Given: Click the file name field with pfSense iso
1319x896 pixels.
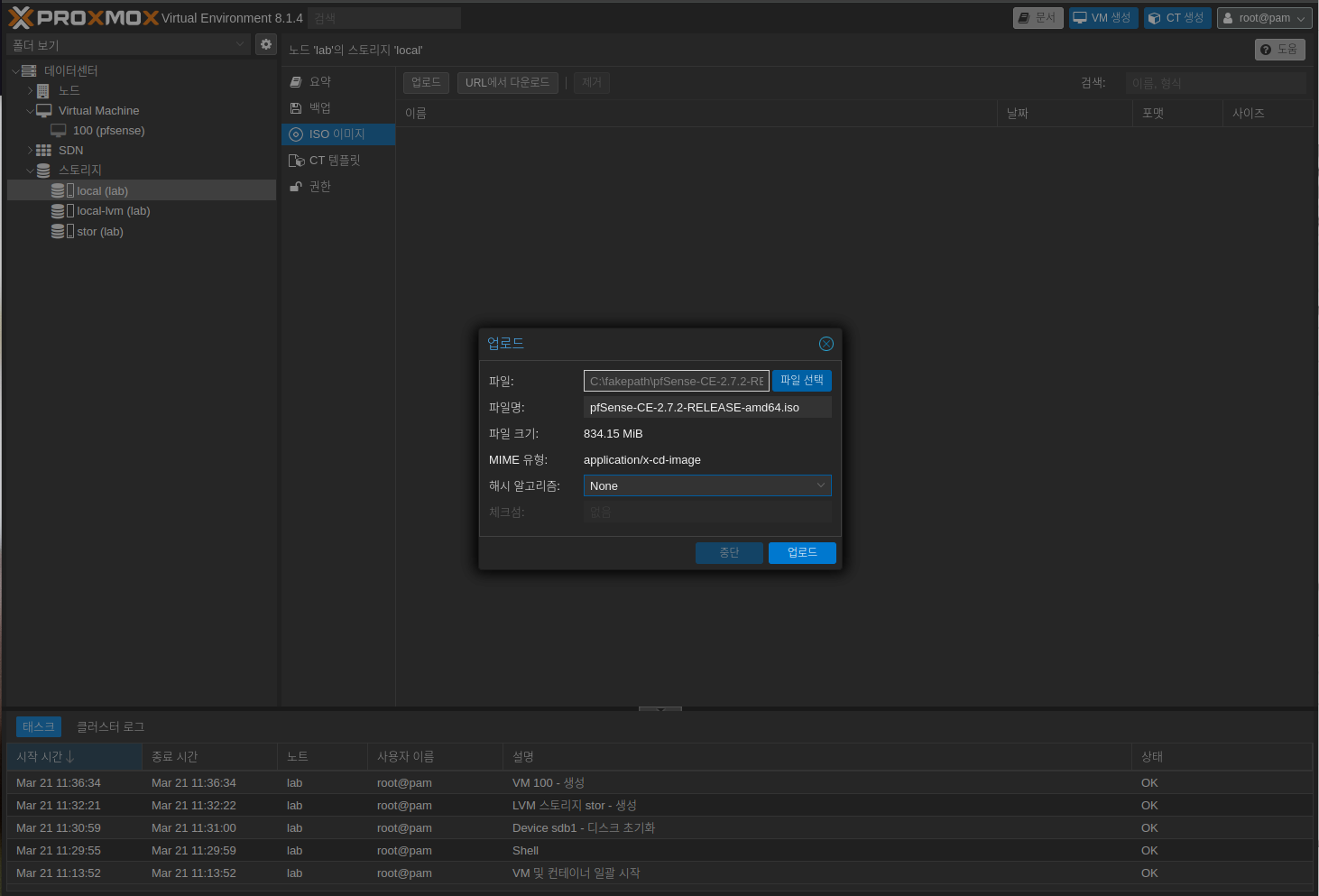Looking at the screenshot, I should pyautogui.click(x=707, y=407).
